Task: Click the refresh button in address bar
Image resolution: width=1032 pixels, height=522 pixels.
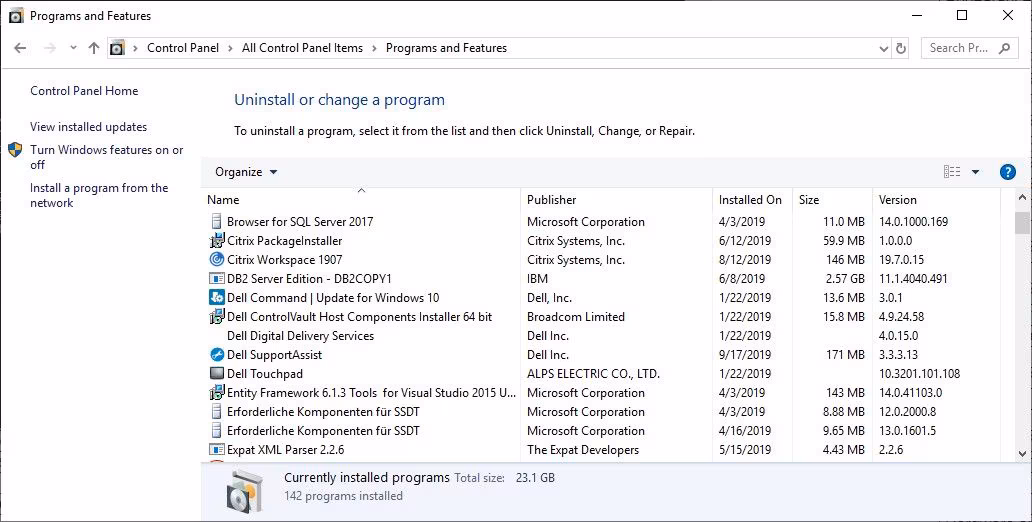Action: 901,48
